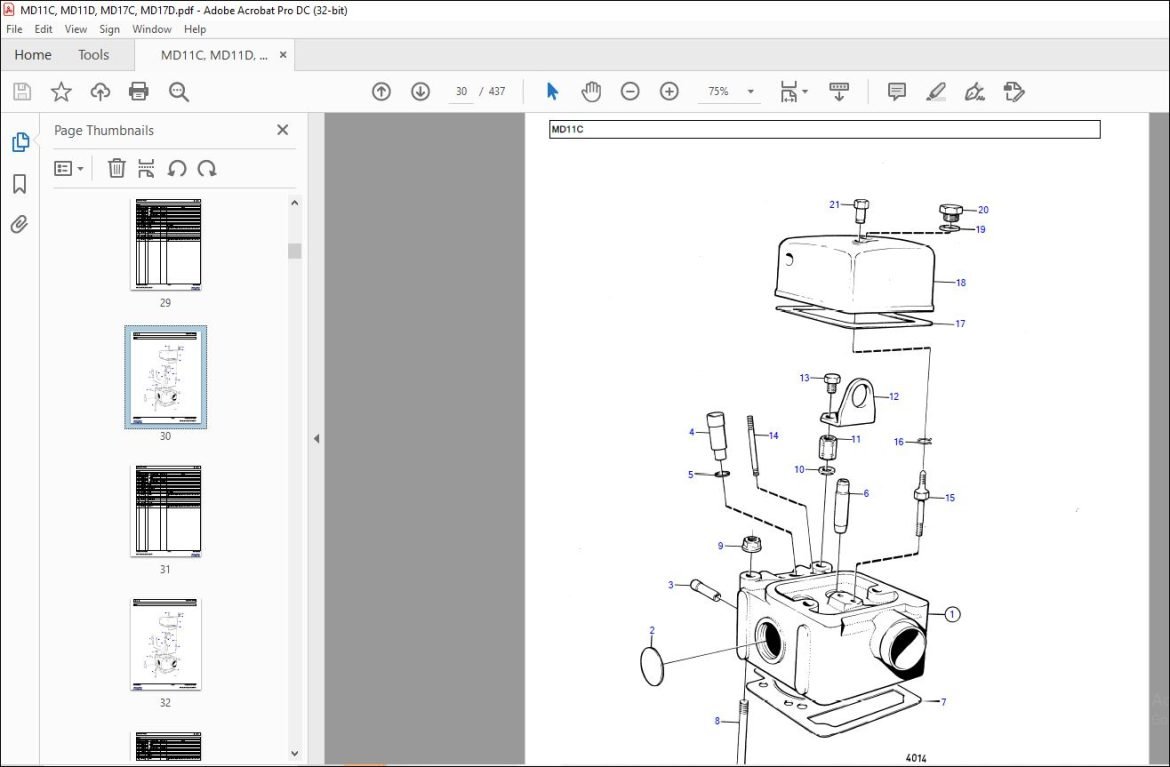Rotate page clockwise
The image size is (1170, 767).
coord(207,168)
